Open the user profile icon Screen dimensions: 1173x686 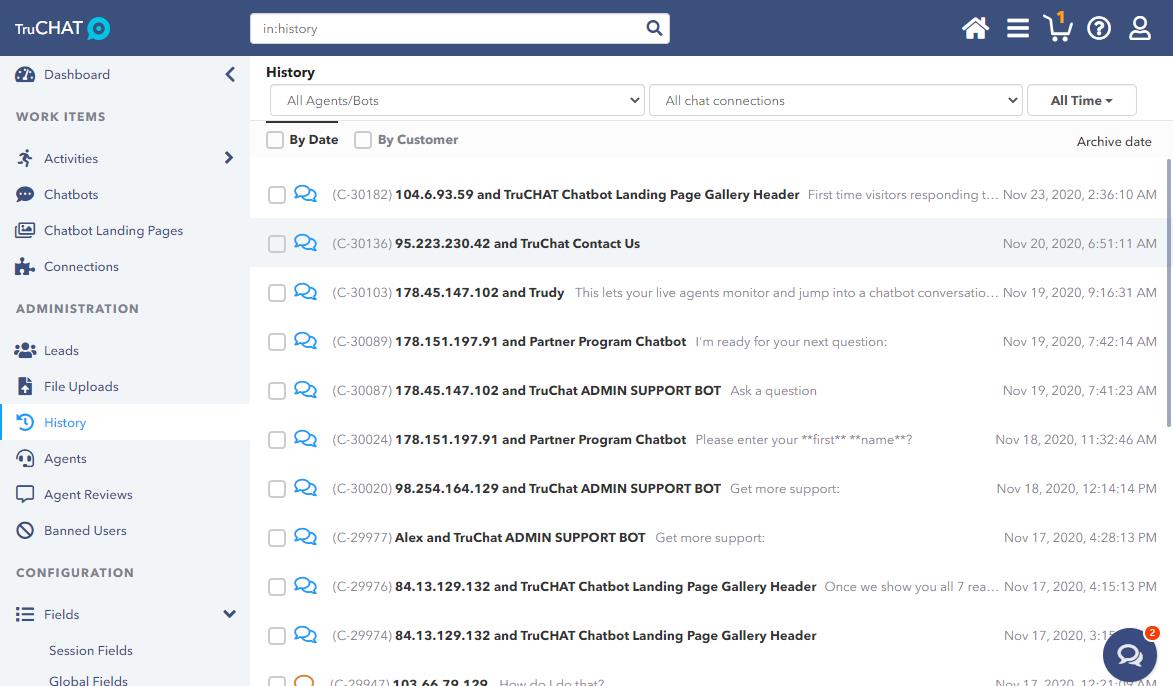(x=1139, y=28)
